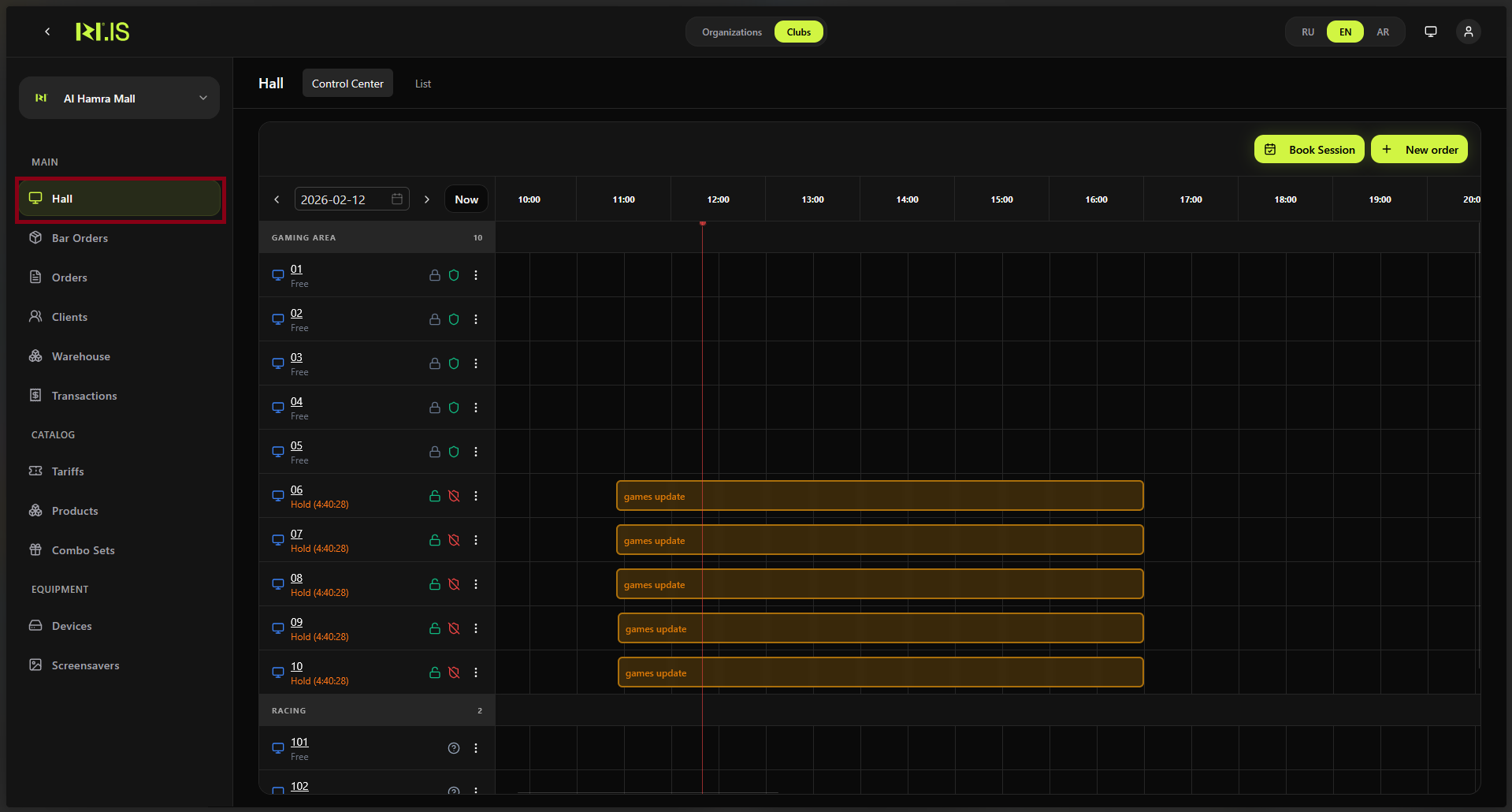The width and height of the screenshot is (1512, 812).
Task: Open the three-dot menu for station 05
Action: pos(476,452)
